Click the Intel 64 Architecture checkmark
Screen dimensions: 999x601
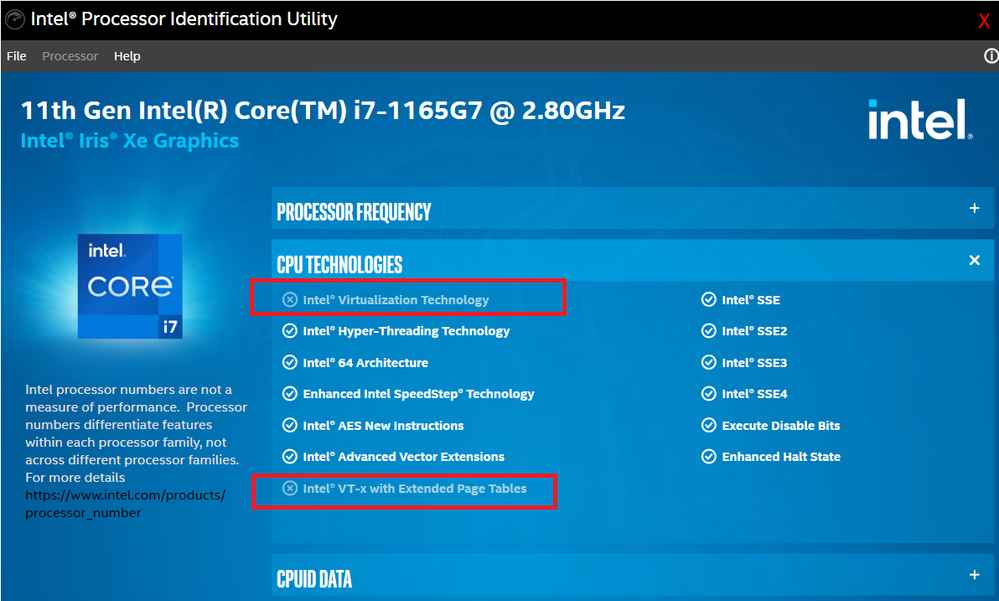pos(290,363)
